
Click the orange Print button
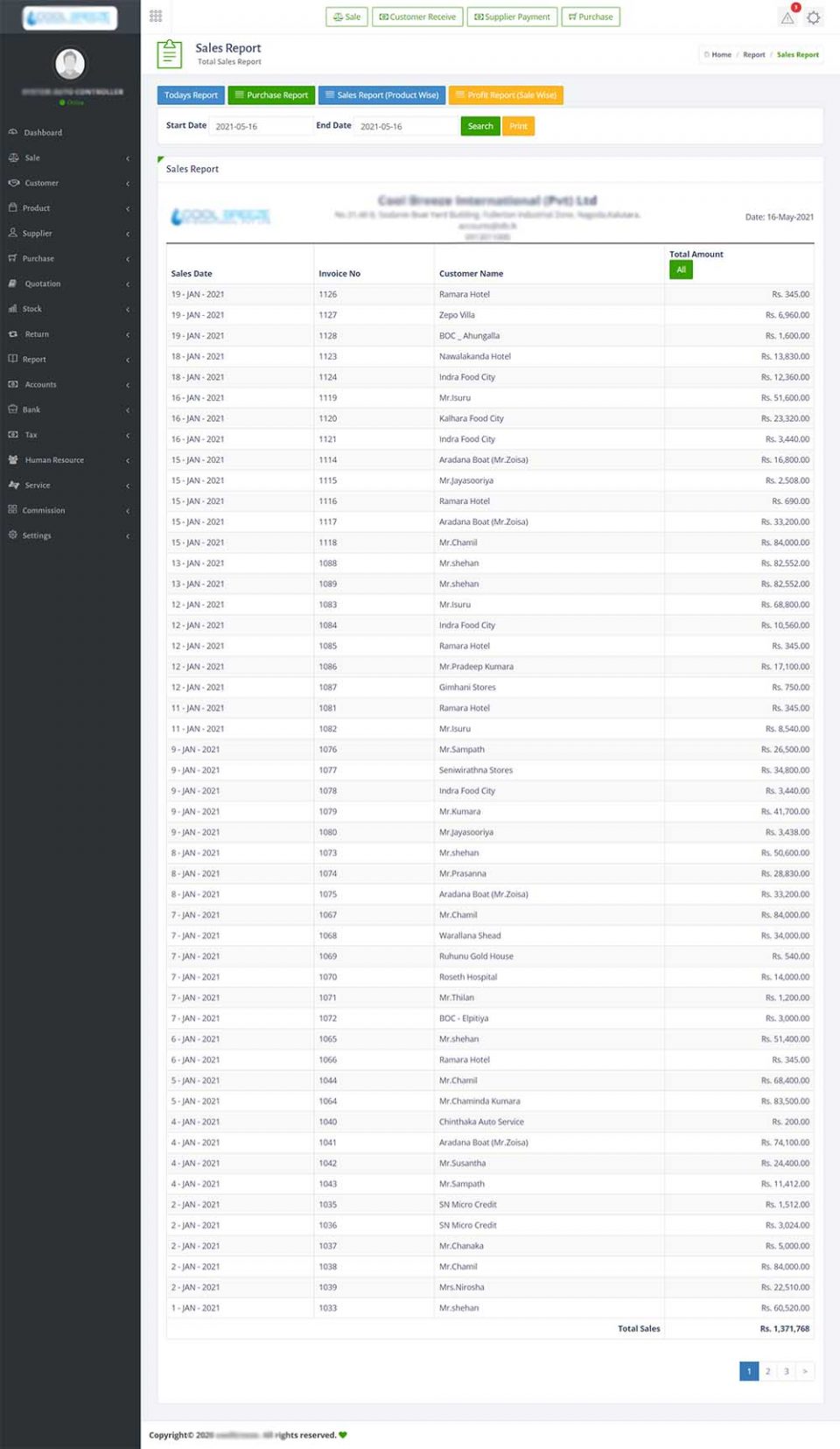(x=518, y=126)
